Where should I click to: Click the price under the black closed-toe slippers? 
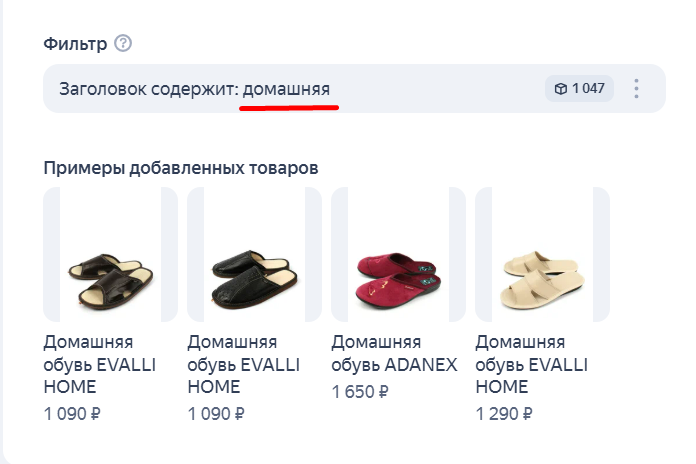click(216, 412)
